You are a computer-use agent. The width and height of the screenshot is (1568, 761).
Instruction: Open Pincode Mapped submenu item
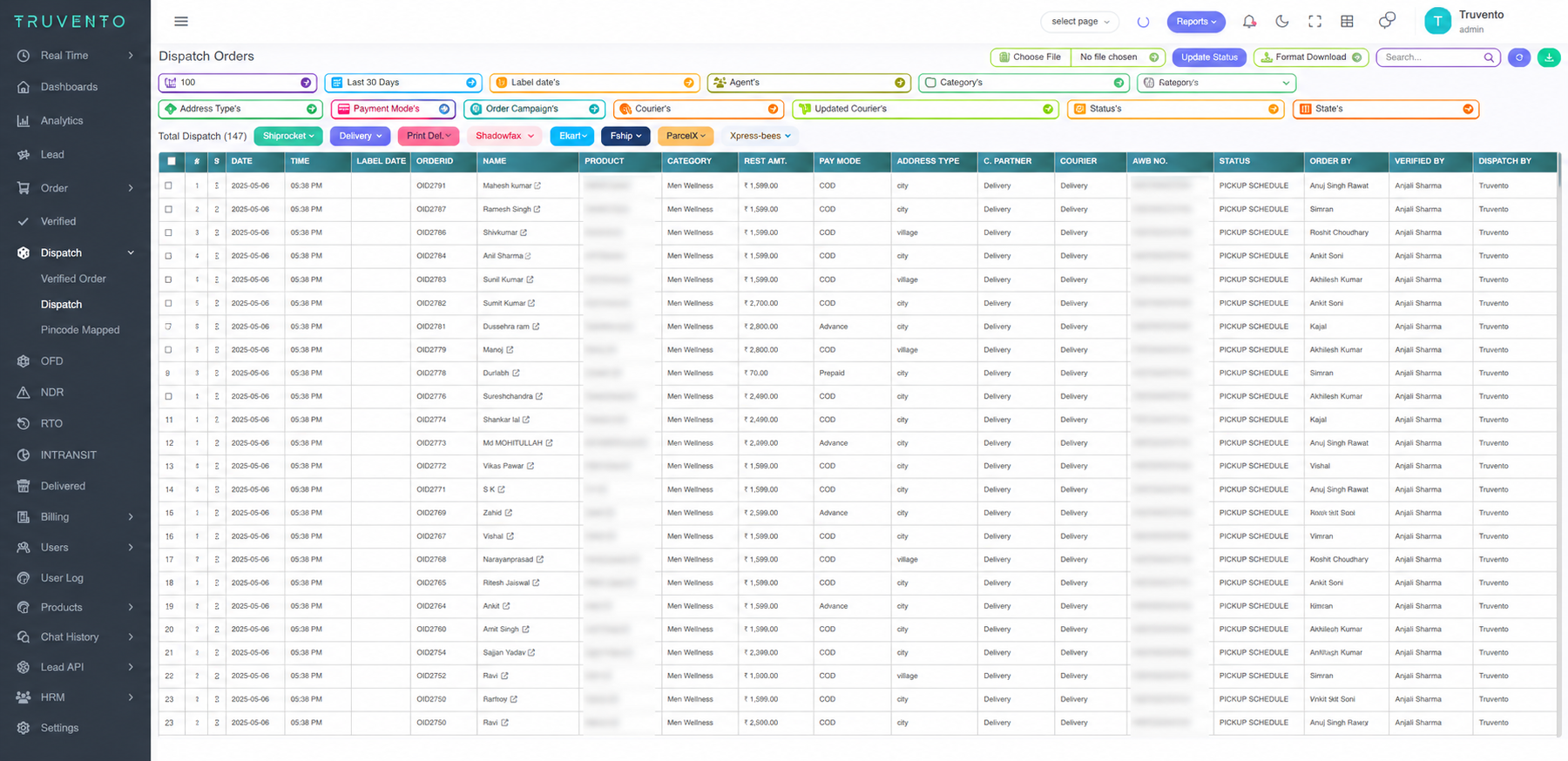click(x=80, y=331)
